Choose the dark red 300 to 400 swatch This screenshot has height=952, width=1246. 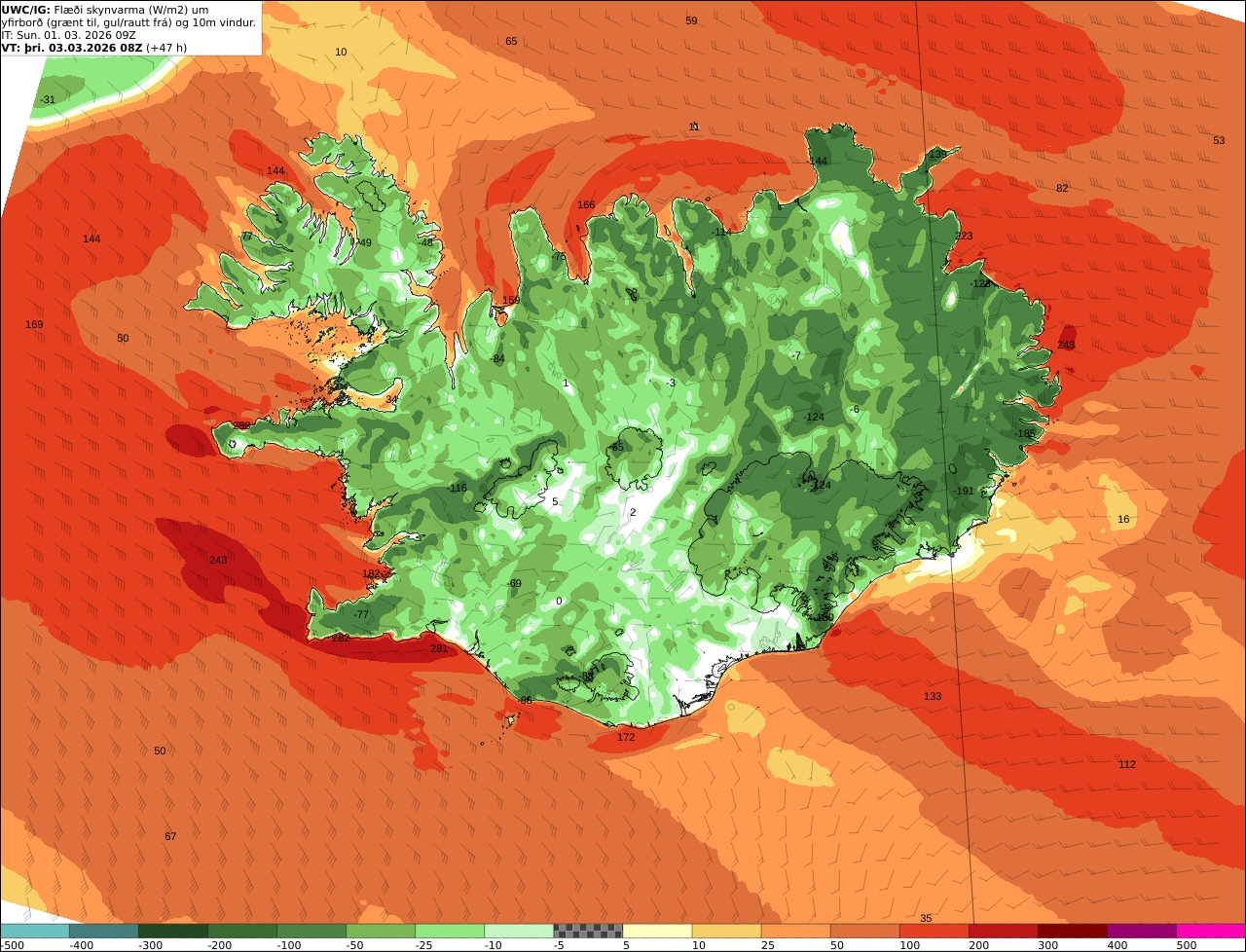1071,931
